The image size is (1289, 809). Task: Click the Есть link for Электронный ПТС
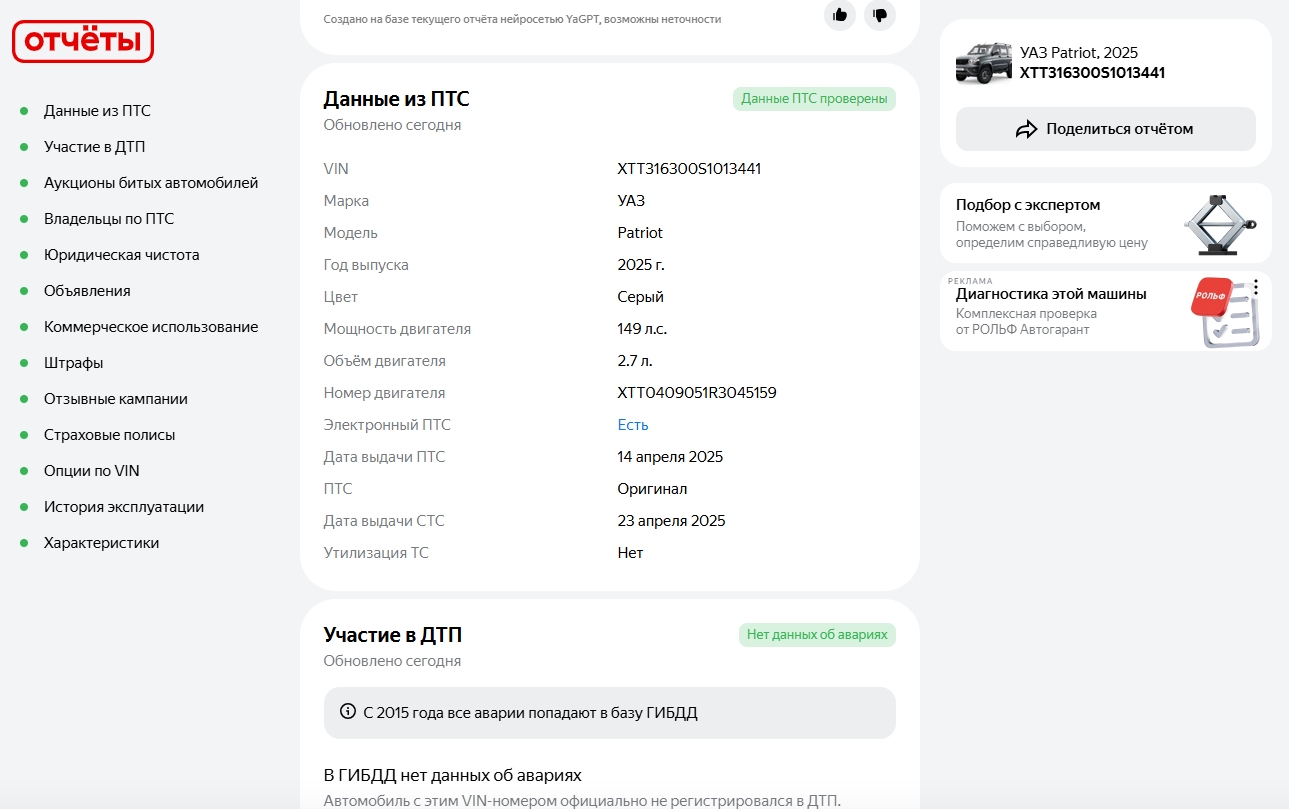click(633, 425)
